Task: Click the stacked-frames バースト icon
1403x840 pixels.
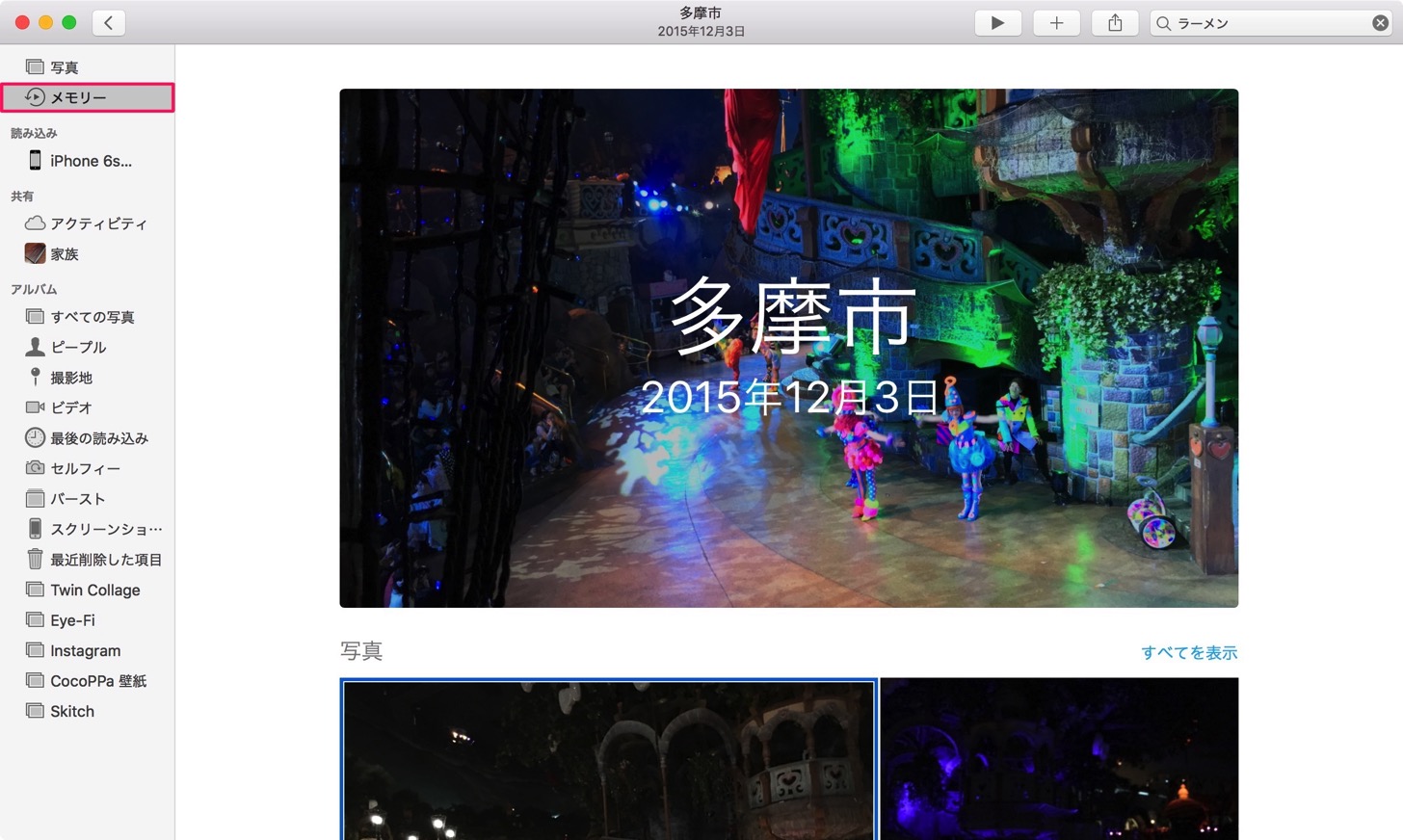Action: tap(35, 499)
